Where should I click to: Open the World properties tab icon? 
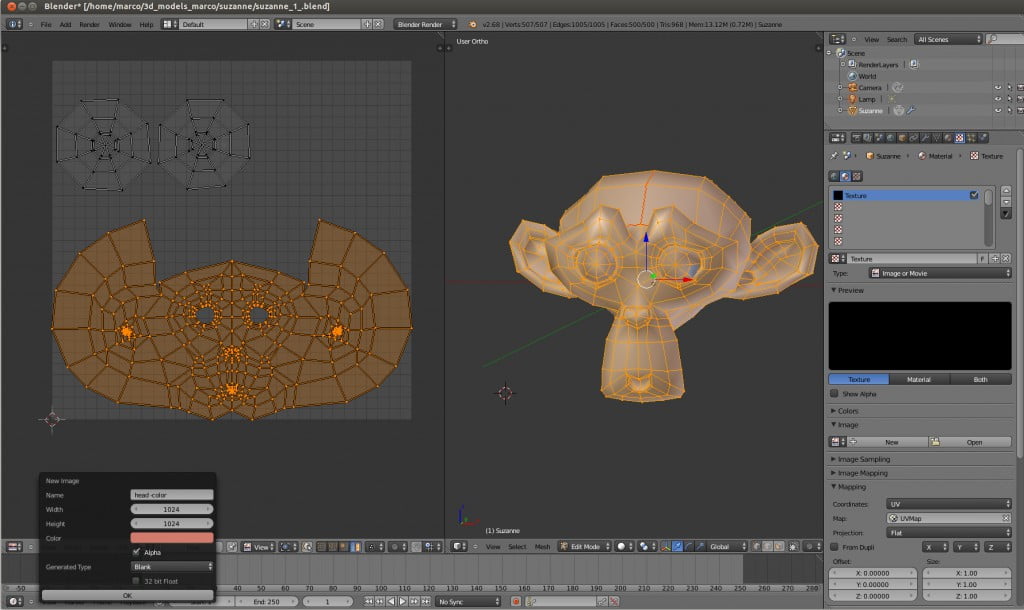pyautogui.click(x=891, y=138)
